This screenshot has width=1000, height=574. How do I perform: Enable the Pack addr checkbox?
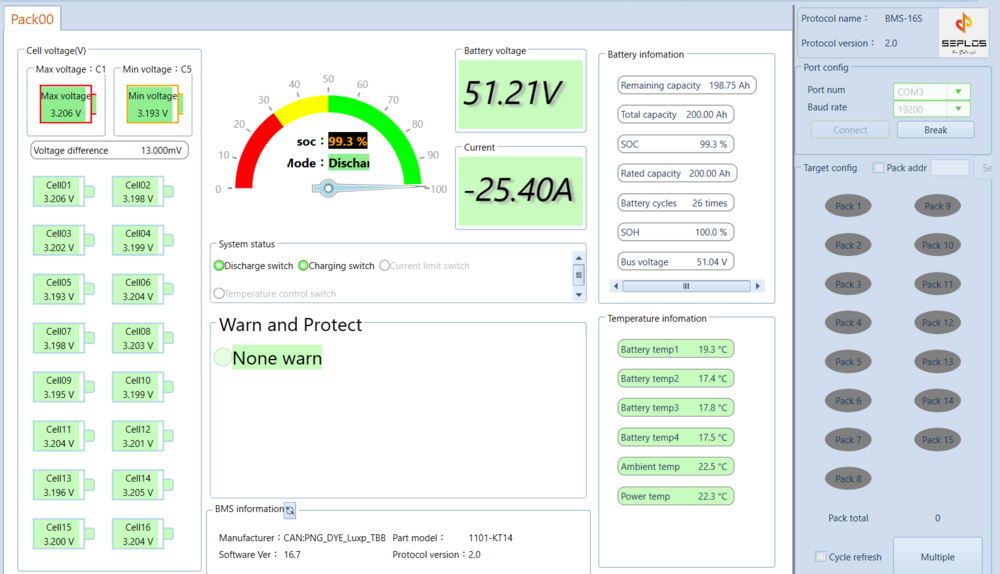(878, 168)
